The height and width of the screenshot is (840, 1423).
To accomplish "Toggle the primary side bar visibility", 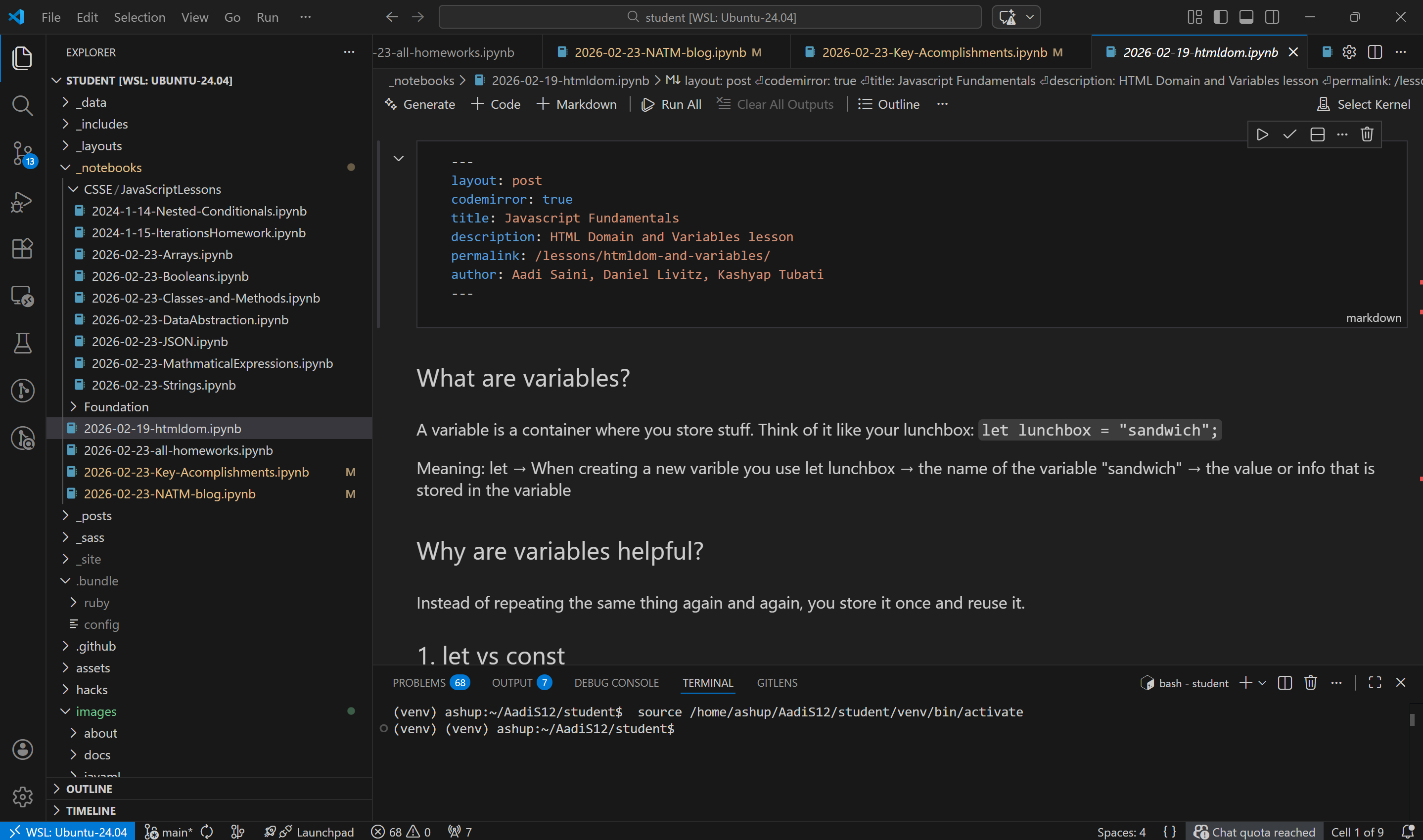I will pyautogui.click(x=1221, y=17).
